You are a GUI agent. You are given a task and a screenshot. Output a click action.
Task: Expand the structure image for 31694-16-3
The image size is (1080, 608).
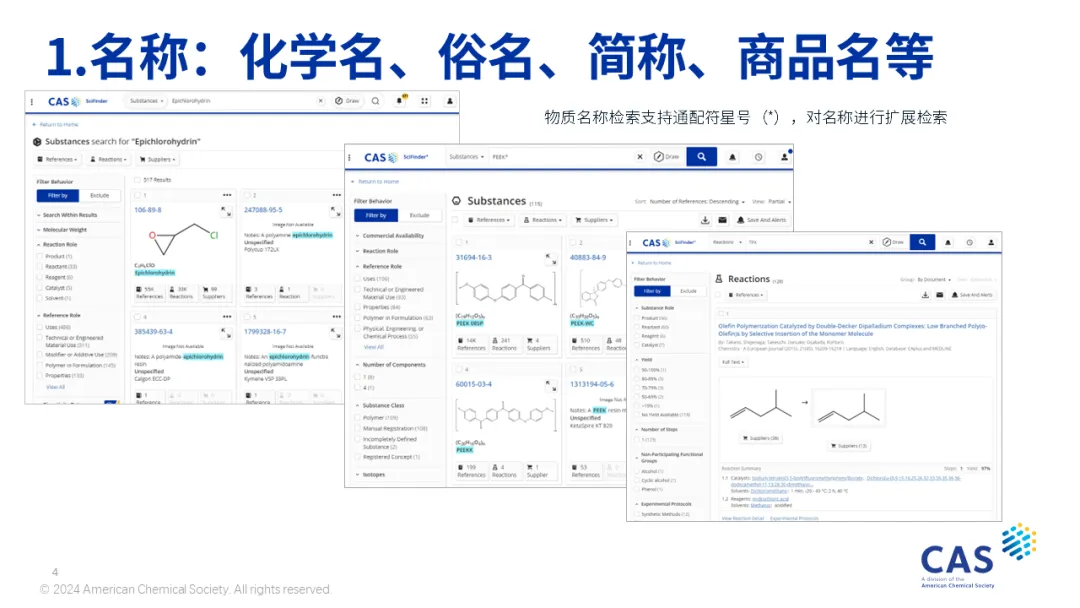551,260
